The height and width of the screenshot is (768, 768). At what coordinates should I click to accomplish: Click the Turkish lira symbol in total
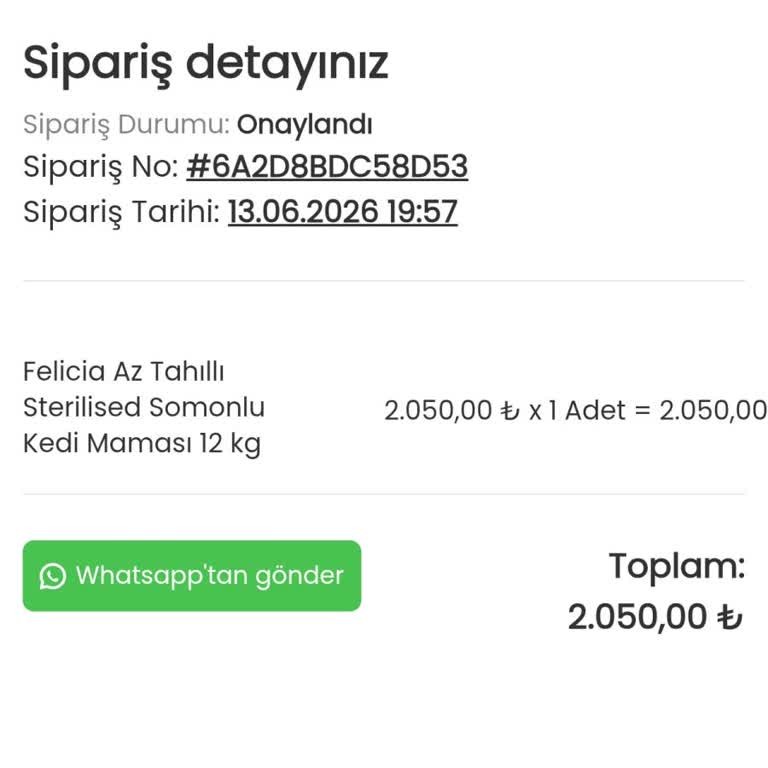coord(730,617)
